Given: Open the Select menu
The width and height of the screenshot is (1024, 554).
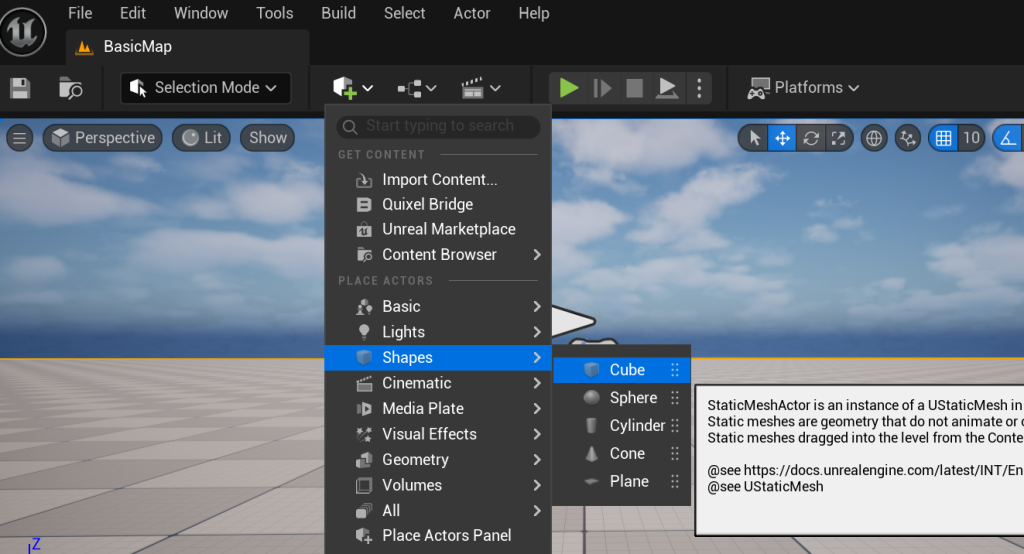Looking at the screenshot, I should (404, 13).
